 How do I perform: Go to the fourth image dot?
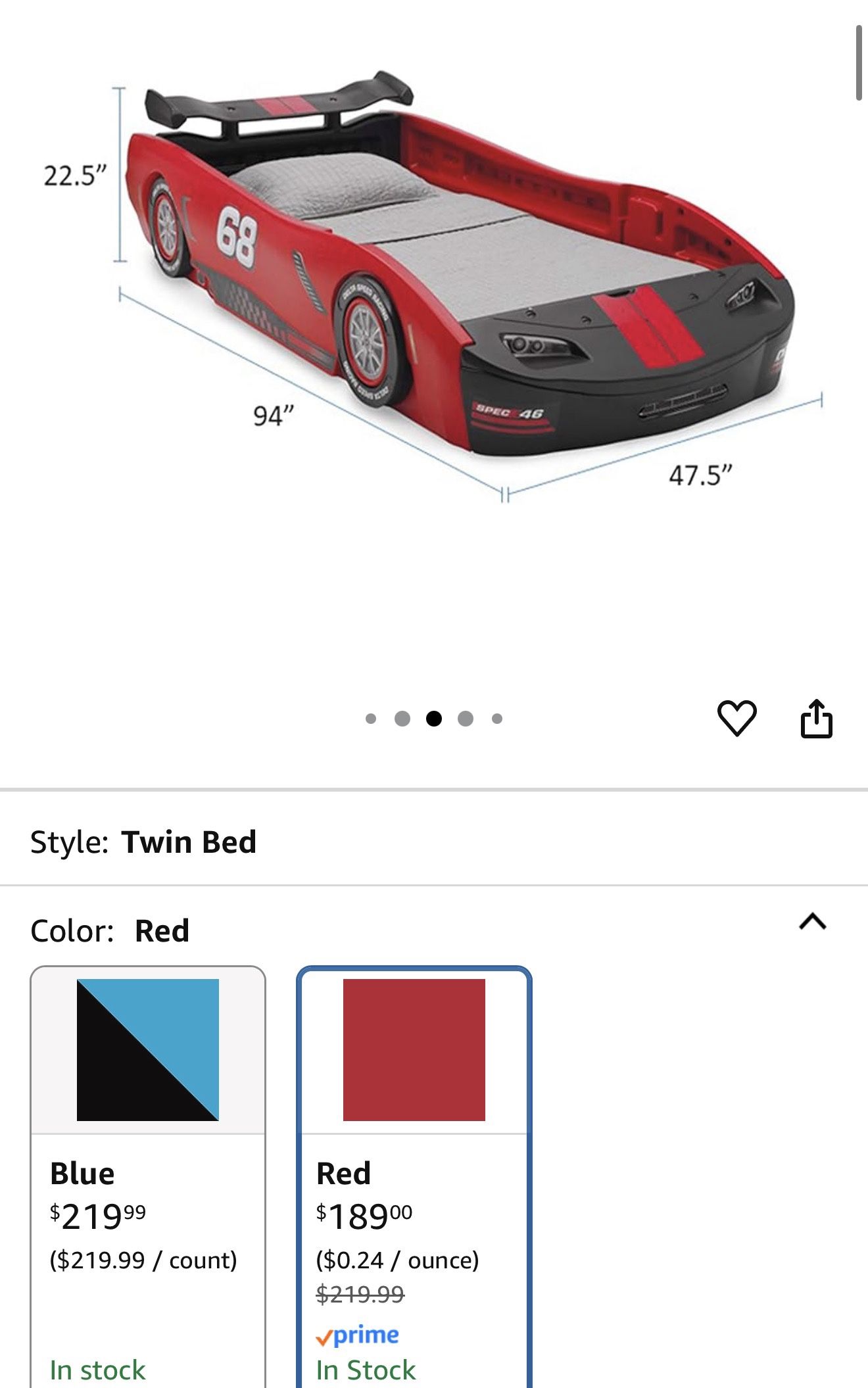tap(466, 719)
